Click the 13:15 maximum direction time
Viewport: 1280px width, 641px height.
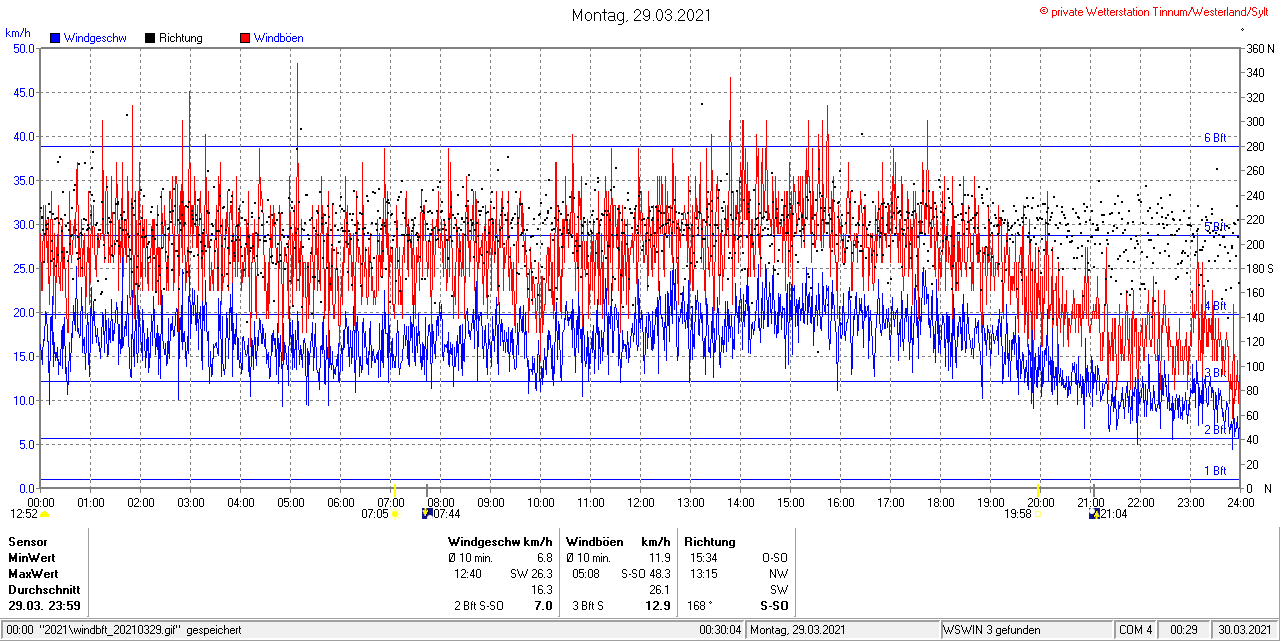(x=704, y=574)
